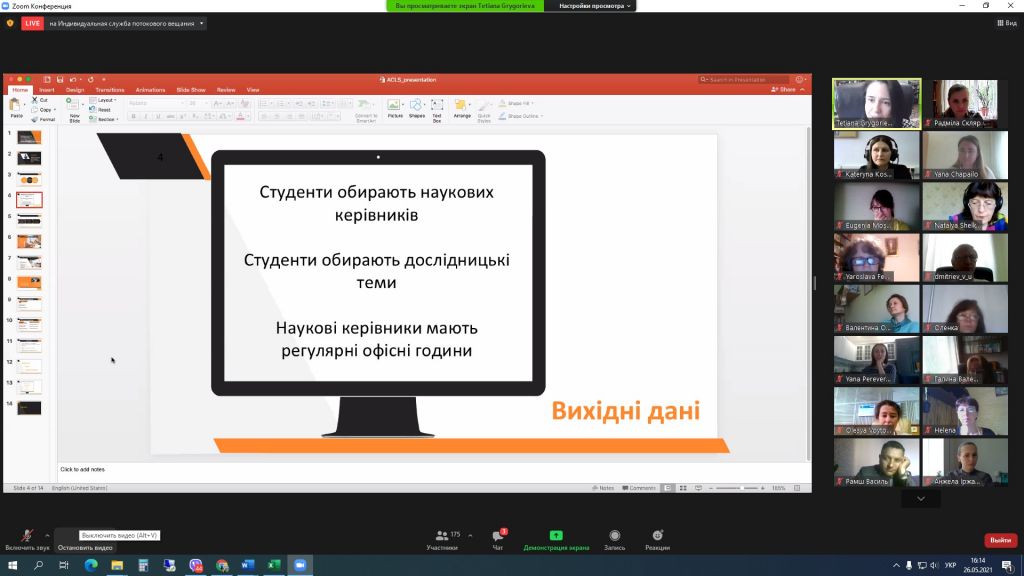The width and height of the screenshot is (1024, 576).
Task: Click the Undo arrow in quick access toolbar
Action: [x=73, y=80]
